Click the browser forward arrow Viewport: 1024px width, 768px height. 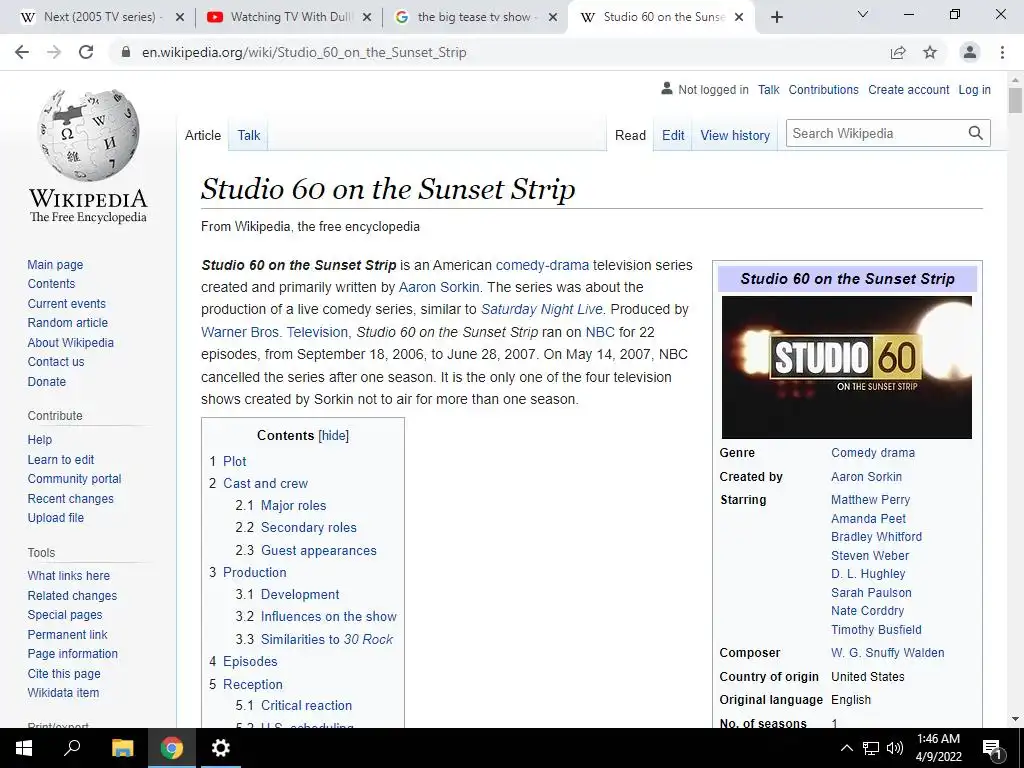click(54, 52)
